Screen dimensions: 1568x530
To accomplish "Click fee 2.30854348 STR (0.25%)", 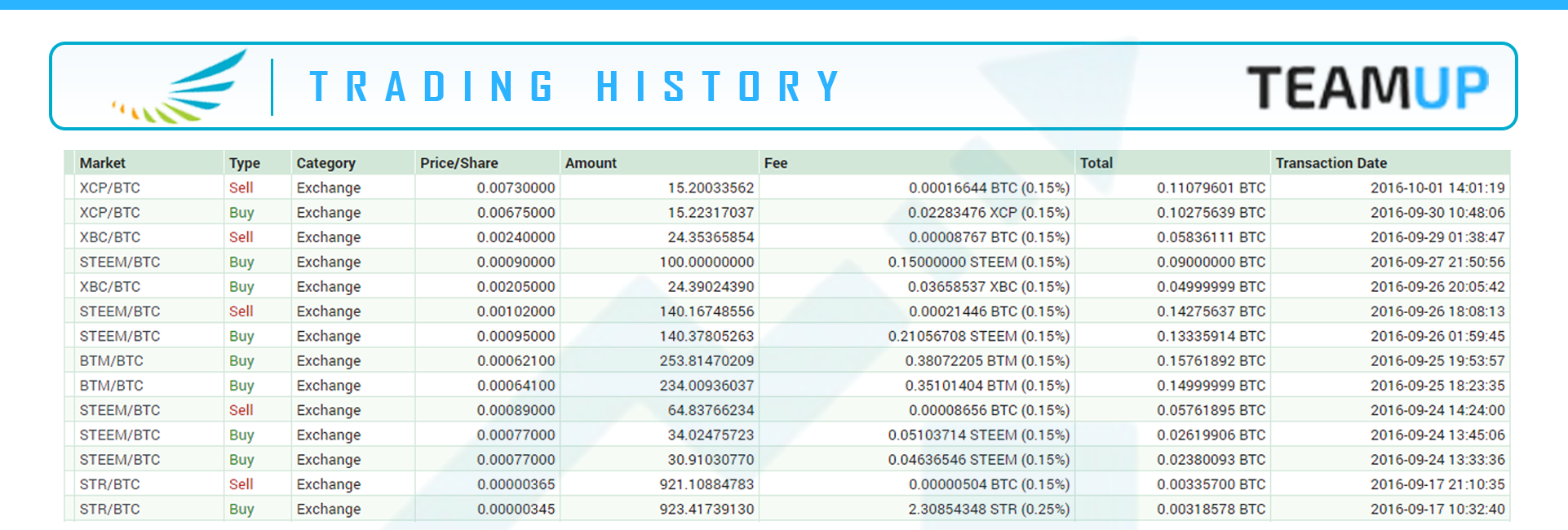I will click(990, 509).
